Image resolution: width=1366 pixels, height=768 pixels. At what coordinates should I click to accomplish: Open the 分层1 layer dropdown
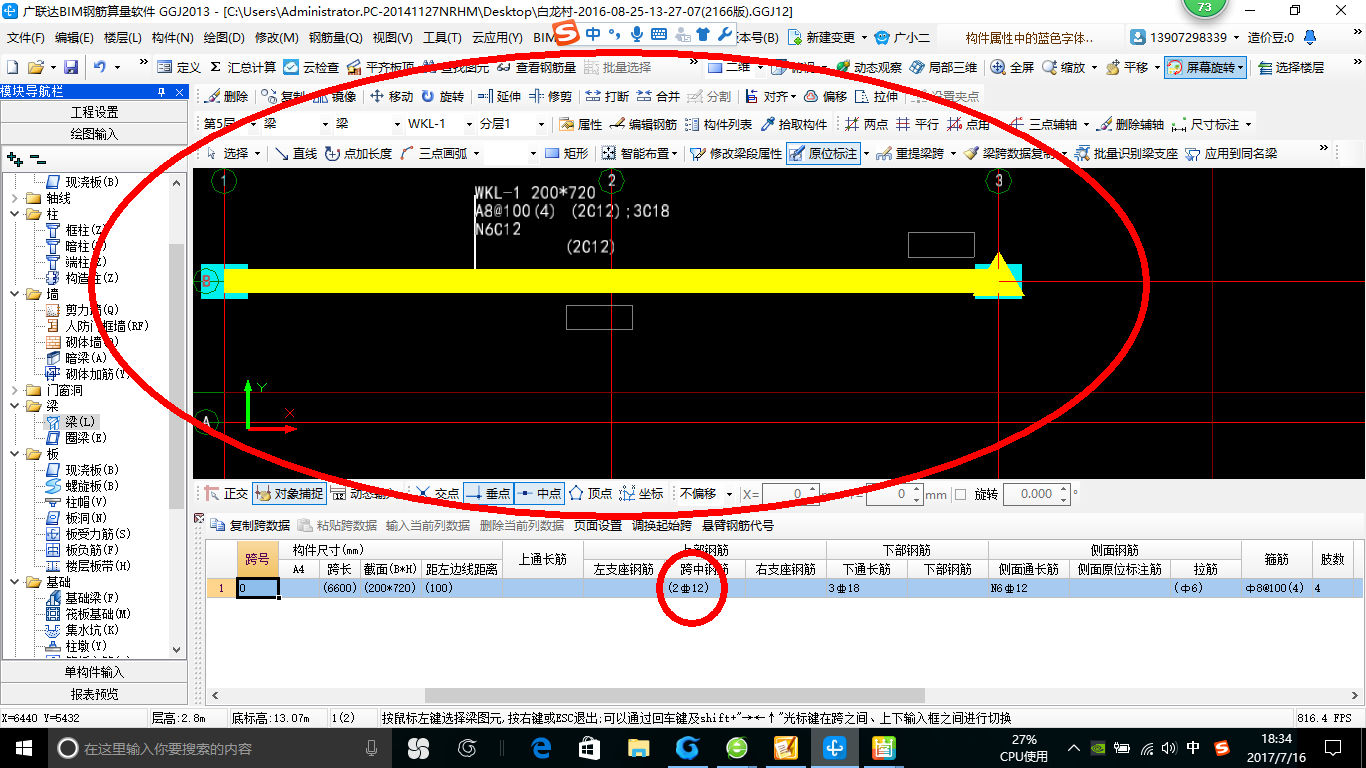point(512,125)
